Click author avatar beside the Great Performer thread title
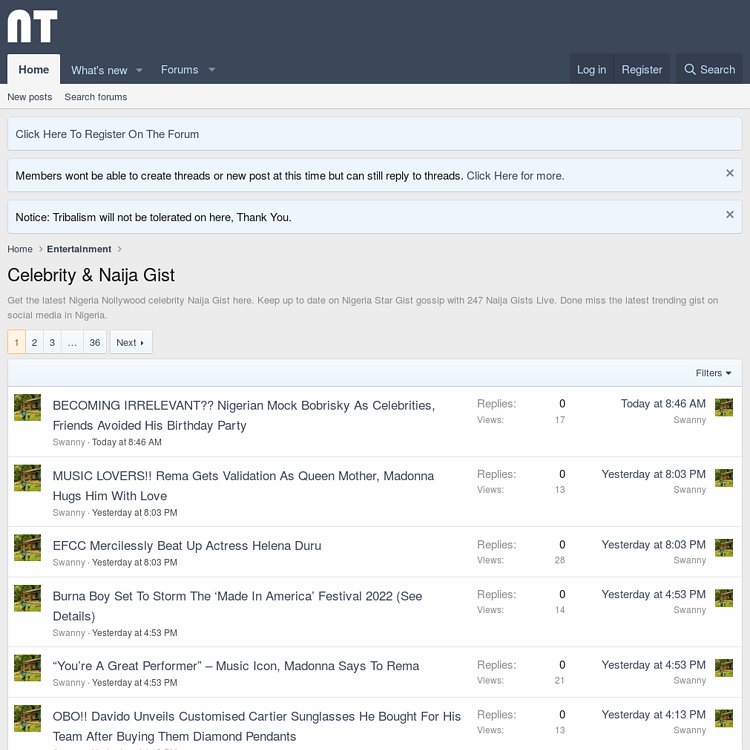The width and height of the screenshot is (750, 750). point(27,668)
